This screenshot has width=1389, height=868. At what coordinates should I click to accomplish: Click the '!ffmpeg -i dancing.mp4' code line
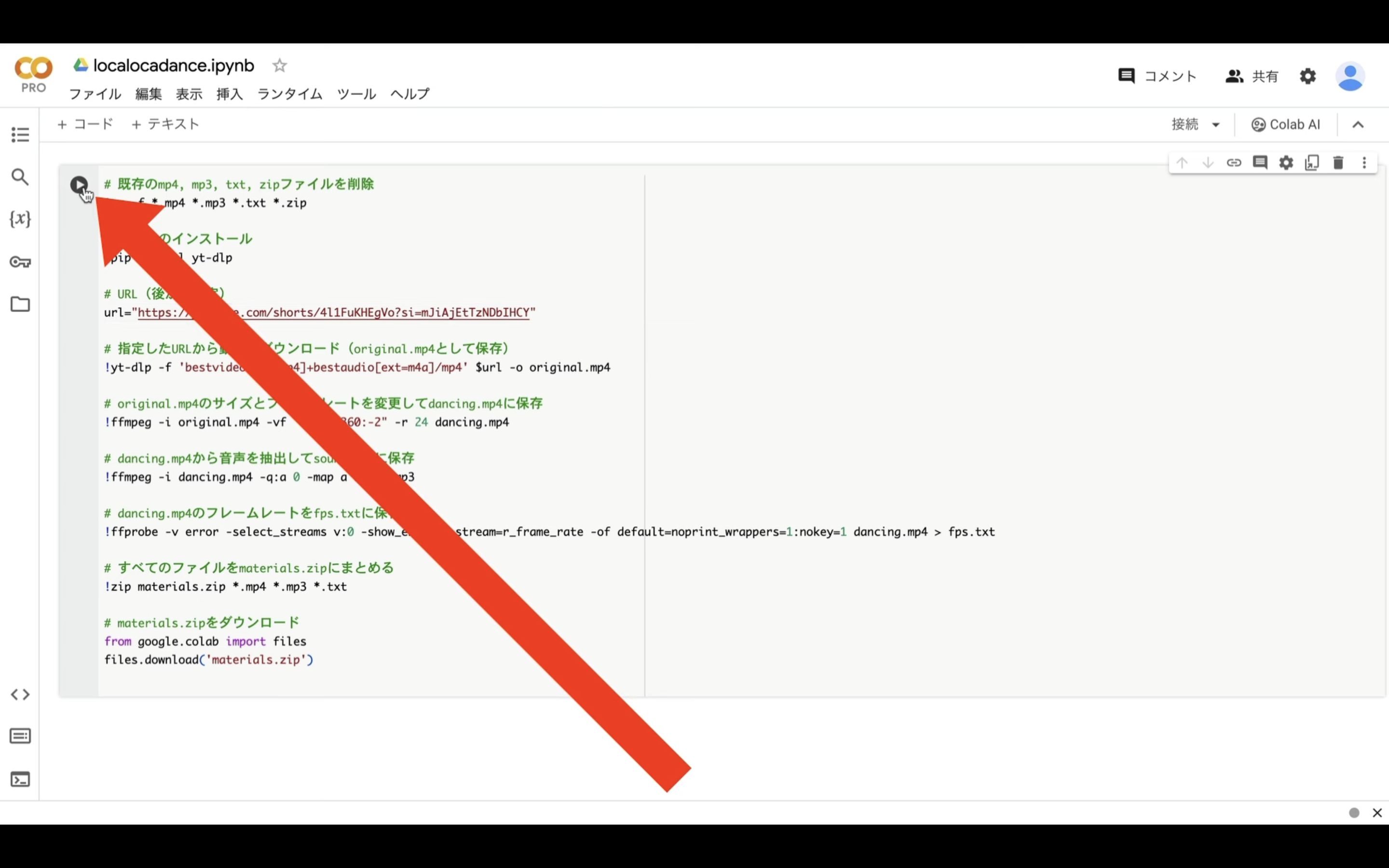click(x=259, y=477)
